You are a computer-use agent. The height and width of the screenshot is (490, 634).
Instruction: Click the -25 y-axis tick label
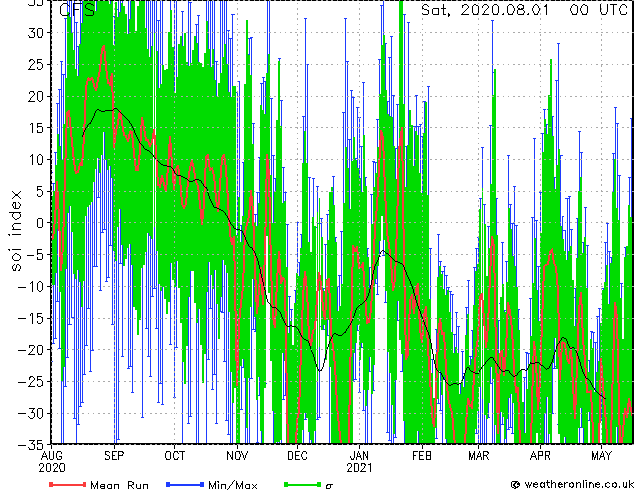[31, 382]
